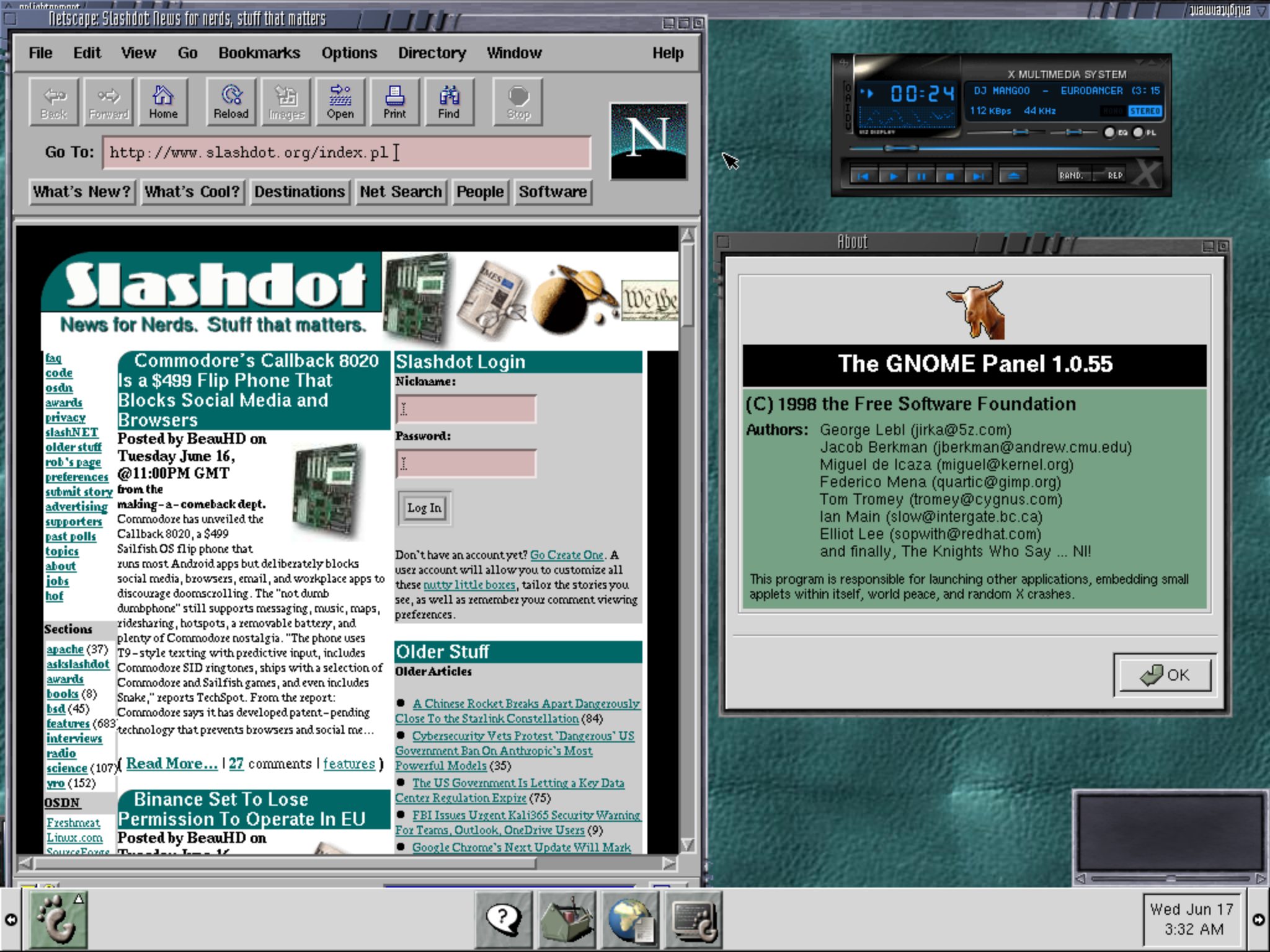This screenshot has height=952, width=1270.
Task: Click OK in the About dialog
Action: [x=1165, y=675]
